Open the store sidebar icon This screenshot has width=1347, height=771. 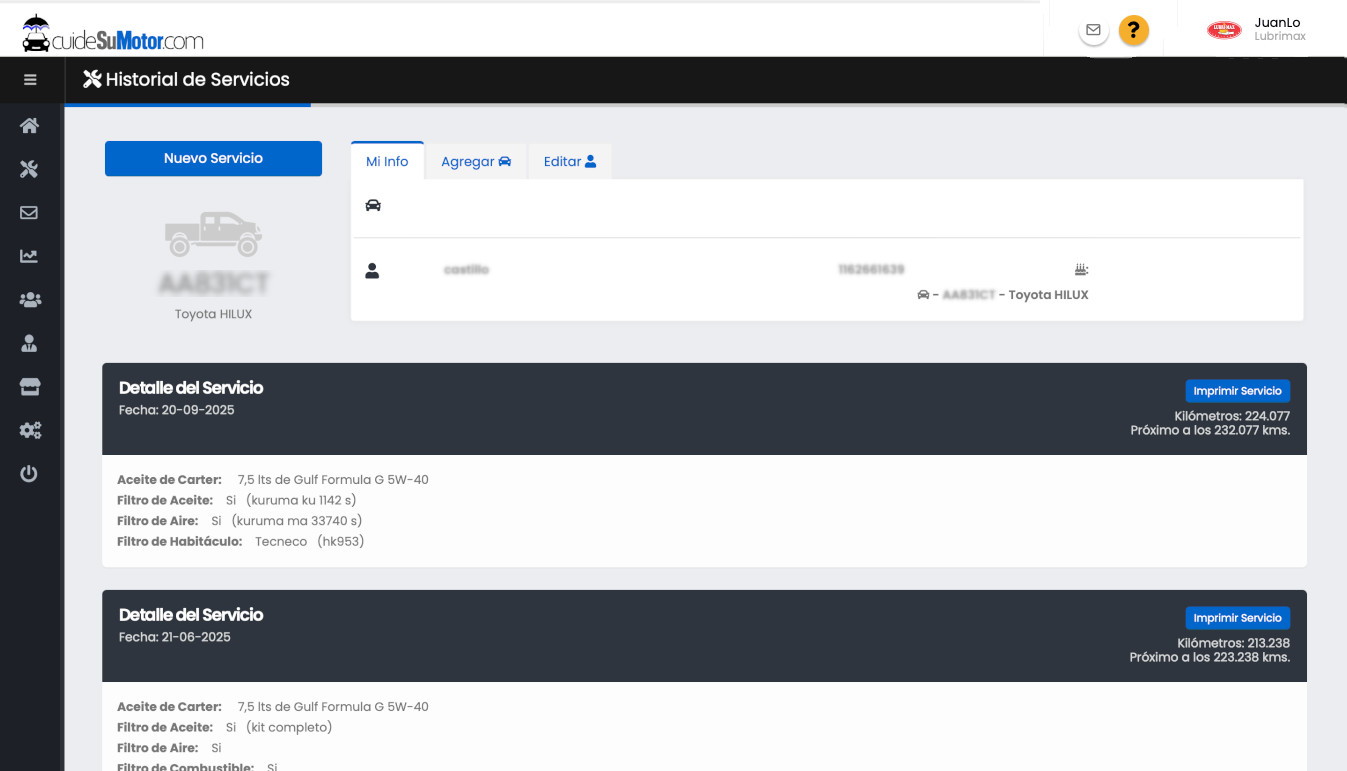[29, 387]
